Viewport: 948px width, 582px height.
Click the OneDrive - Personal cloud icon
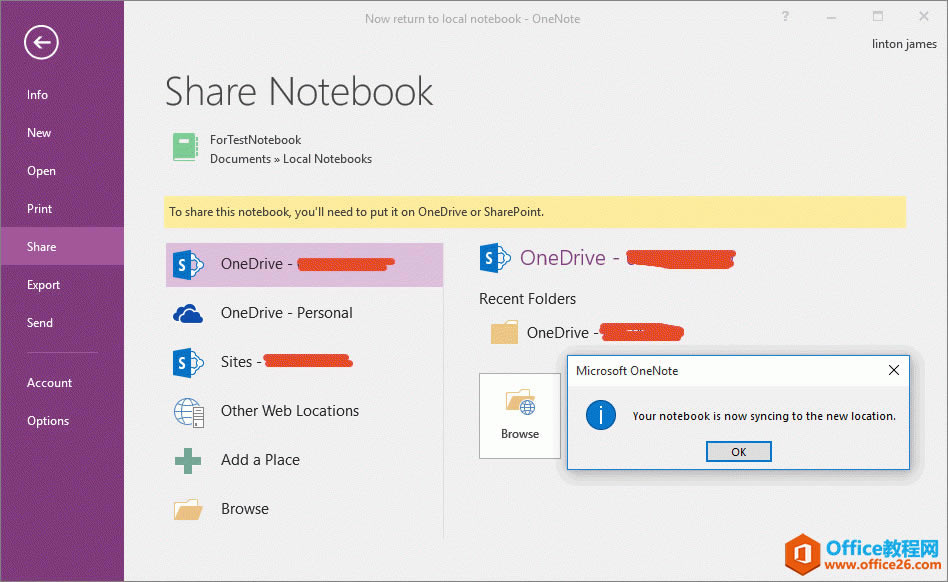pos(188,313)
